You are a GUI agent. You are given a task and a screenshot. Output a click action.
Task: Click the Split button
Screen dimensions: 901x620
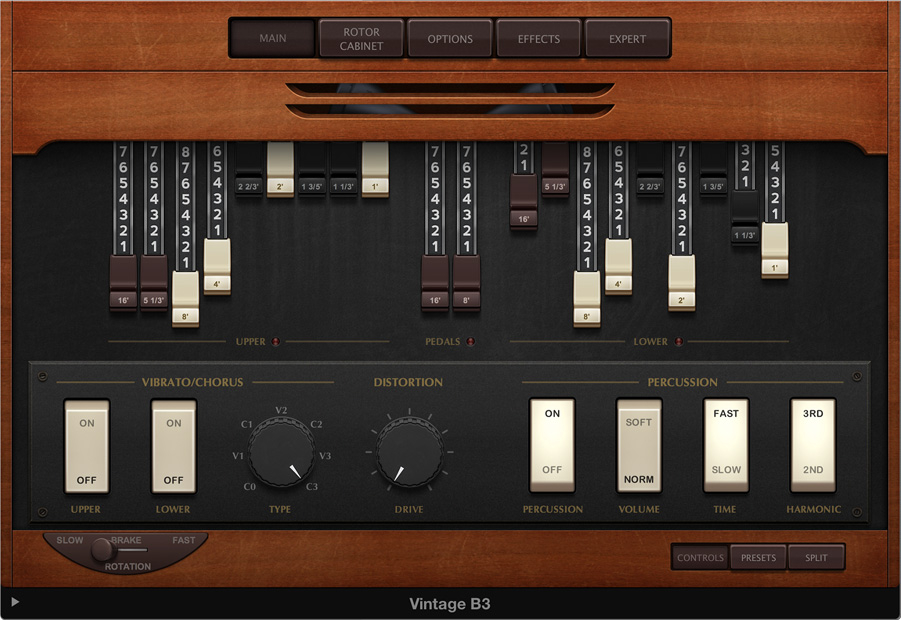(x=816, y=558)
